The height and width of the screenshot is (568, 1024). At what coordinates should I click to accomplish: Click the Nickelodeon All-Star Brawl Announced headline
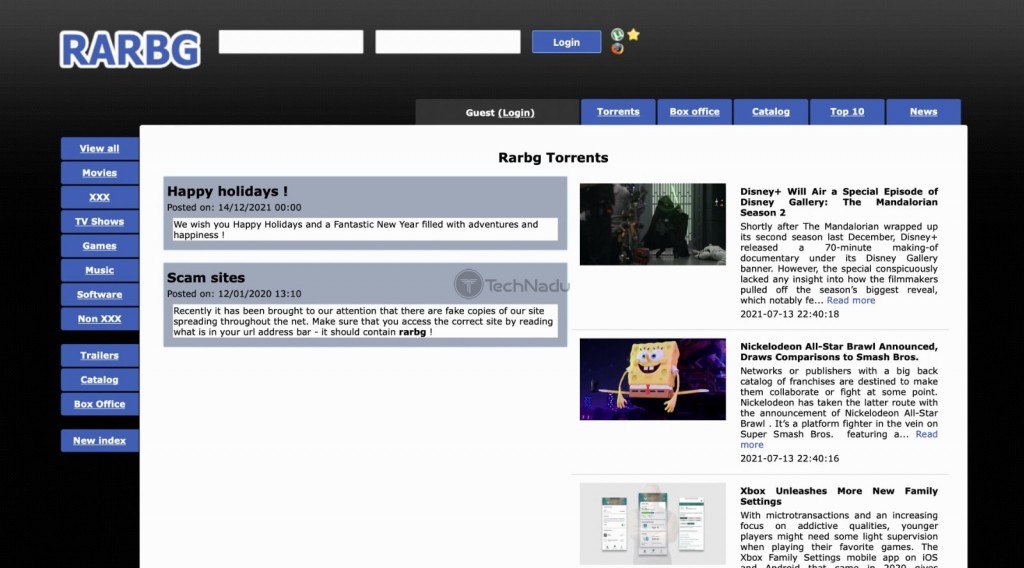839,352
